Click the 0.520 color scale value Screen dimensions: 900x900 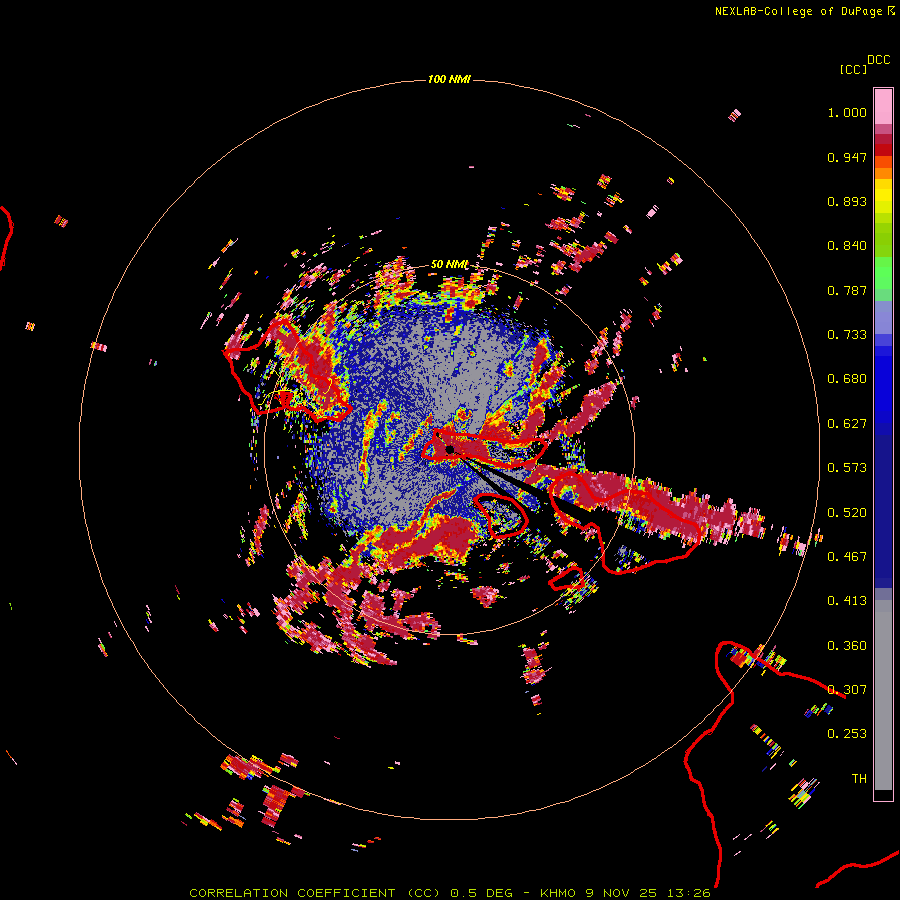[847, 513]
